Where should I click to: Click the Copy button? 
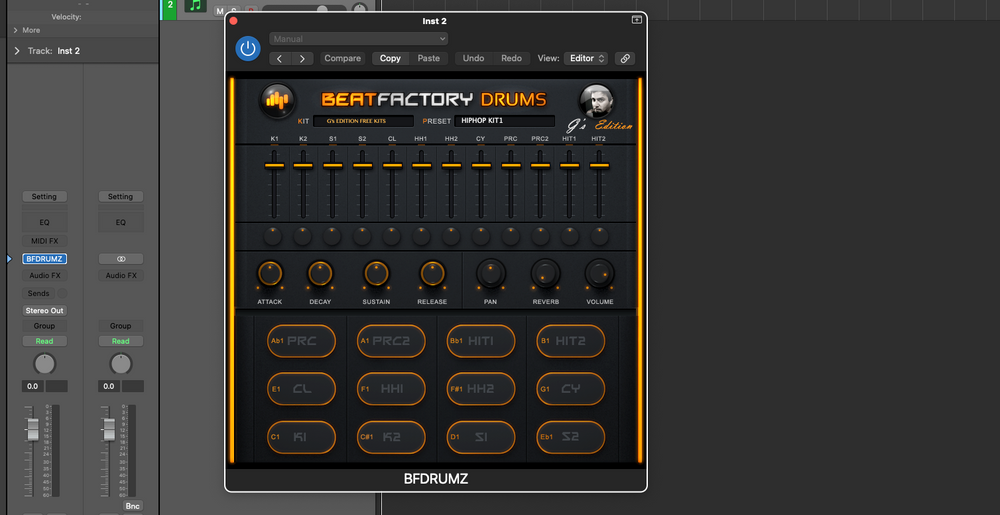tap(390, 58)
